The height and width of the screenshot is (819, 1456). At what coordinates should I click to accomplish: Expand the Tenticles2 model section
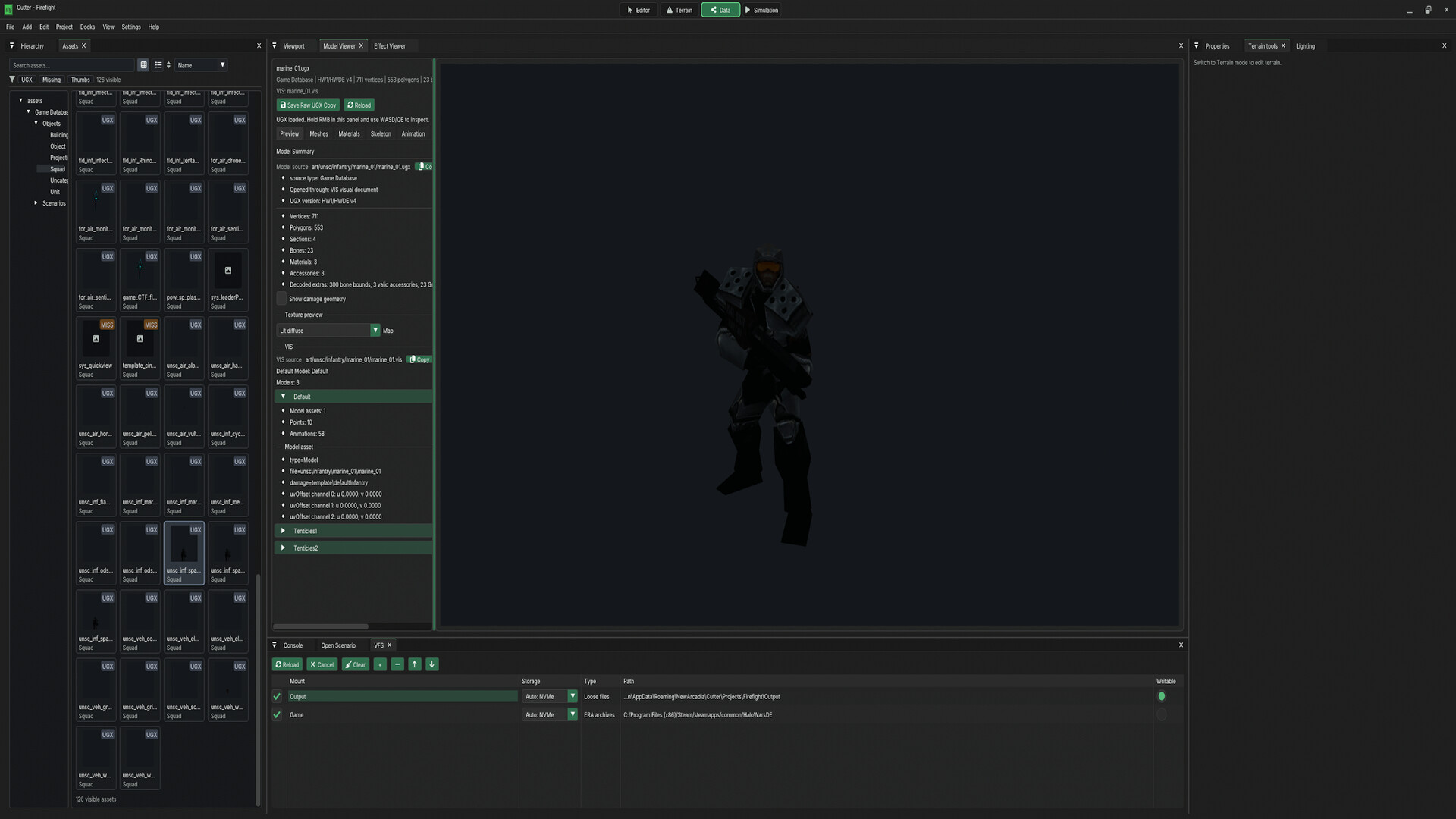tap(353, 548)
